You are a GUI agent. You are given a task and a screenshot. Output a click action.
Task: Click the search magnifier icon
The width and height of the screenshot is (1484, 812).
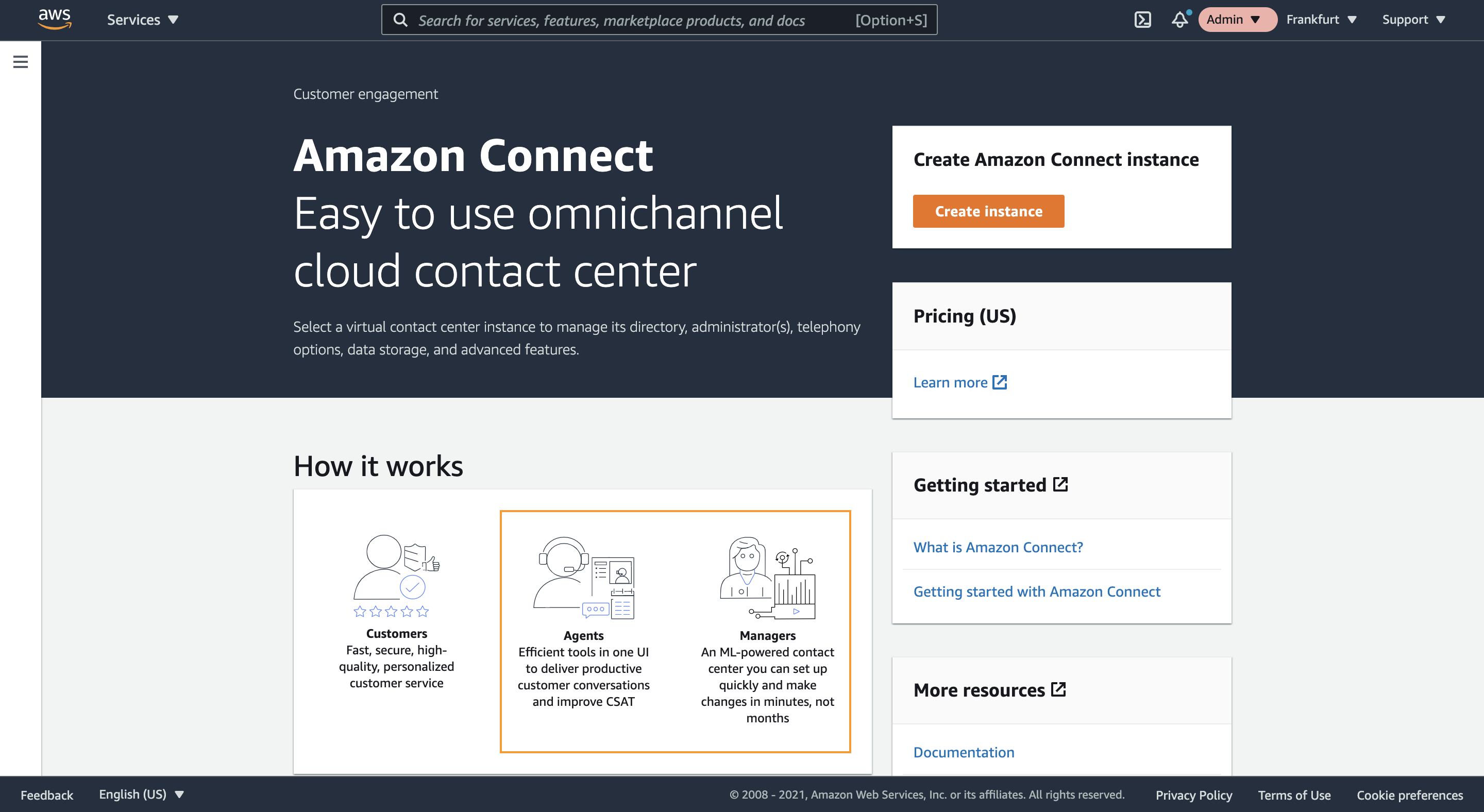coord(400,20)
